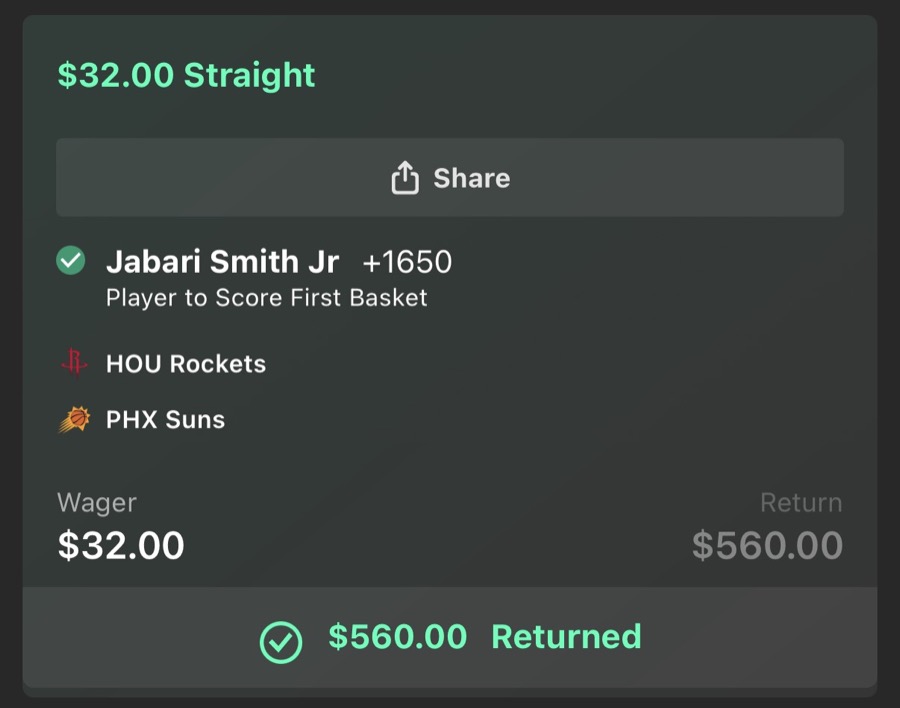Click the bottom Returned status bar

coord(450,637)
